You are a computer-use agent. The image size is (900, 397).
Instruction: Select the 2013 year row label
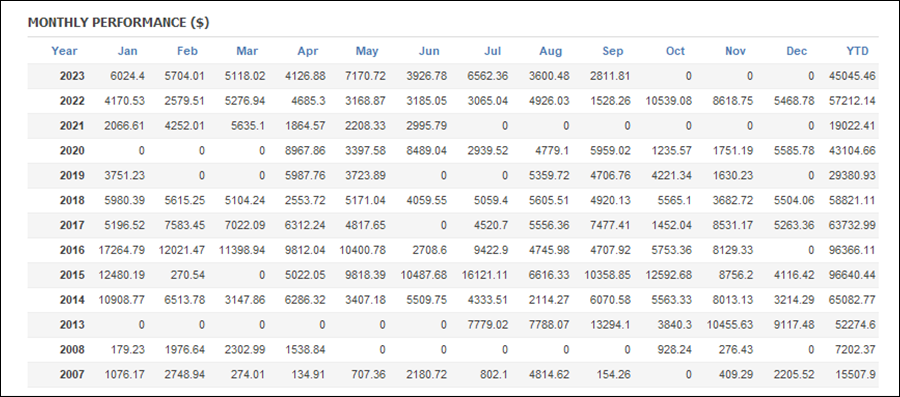[x=72, y=325]
